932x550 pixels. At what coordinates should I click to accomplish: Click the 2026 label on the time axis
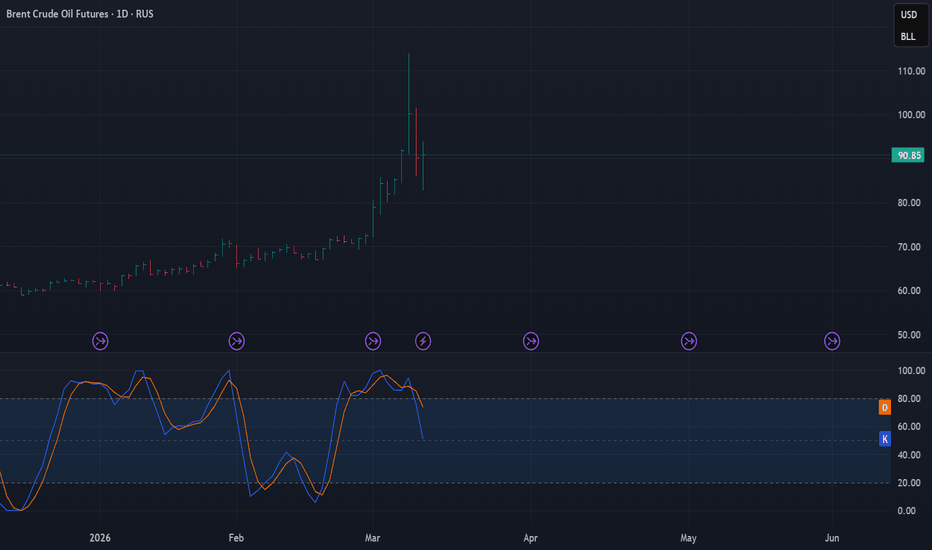point(100,538)
